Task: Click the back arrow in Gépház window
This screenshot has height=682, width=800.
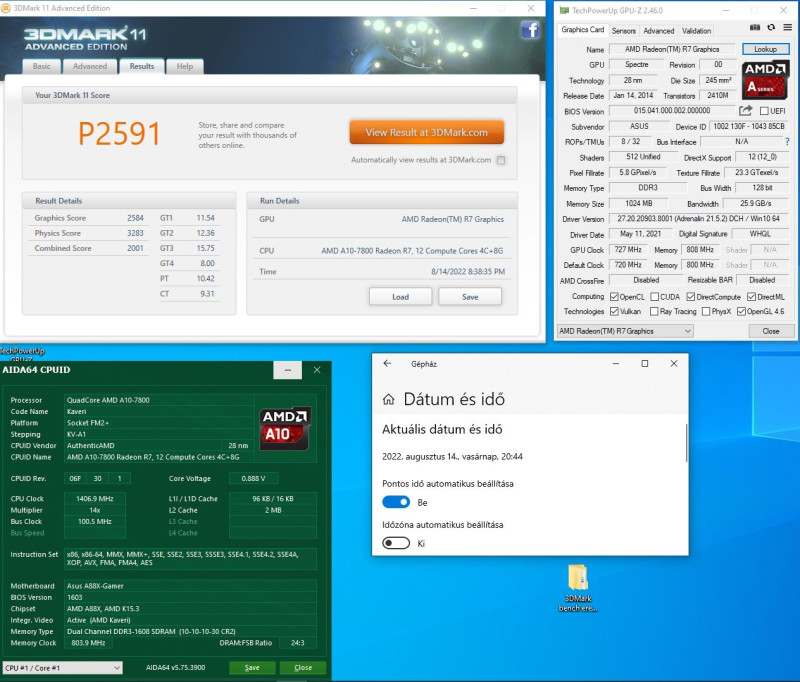Action: (x=387, y=363)
